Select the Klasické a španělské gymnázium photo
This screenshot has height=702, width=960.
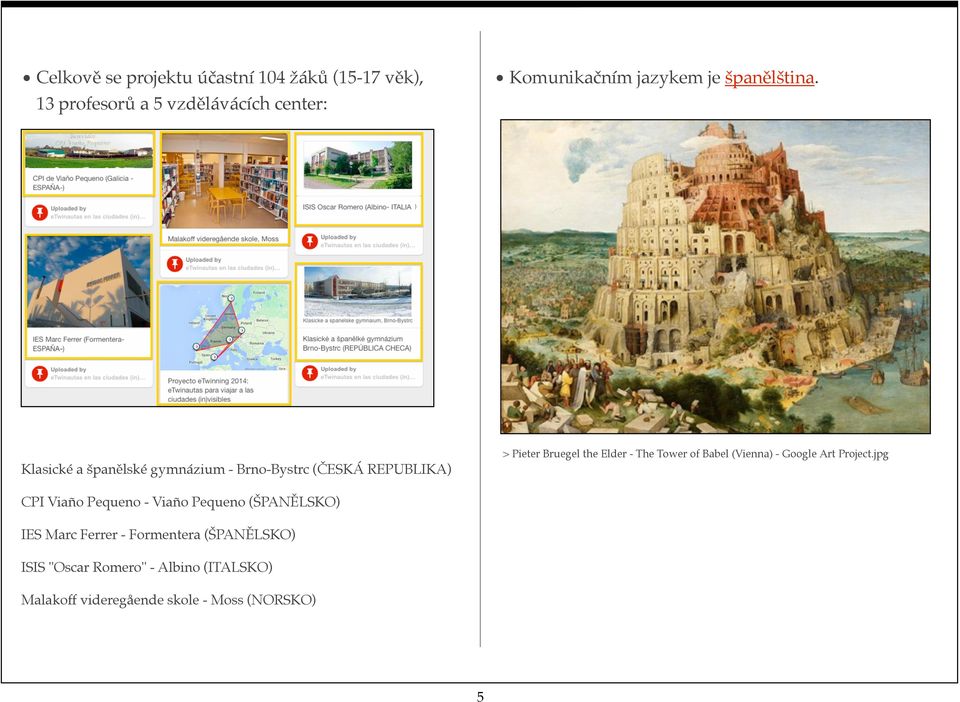(358, 291)
